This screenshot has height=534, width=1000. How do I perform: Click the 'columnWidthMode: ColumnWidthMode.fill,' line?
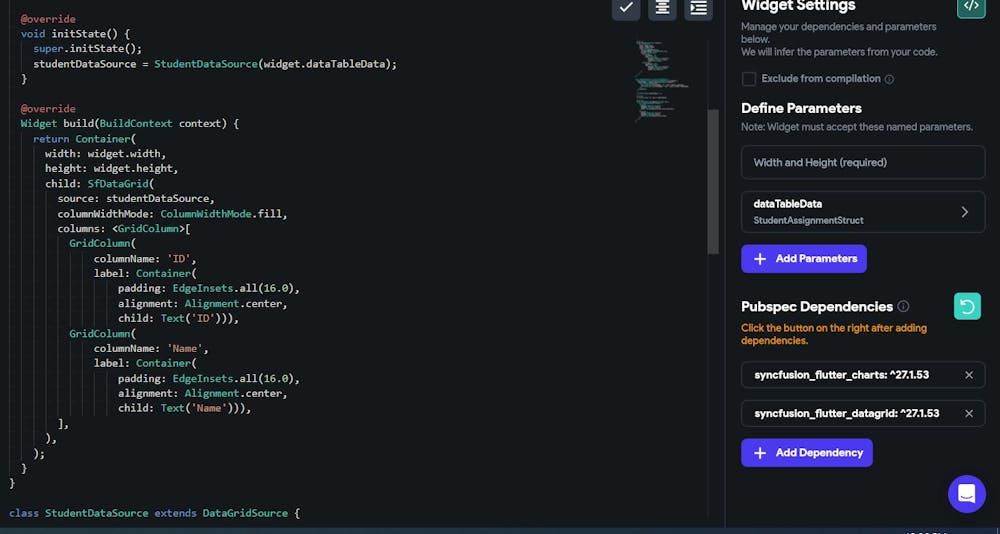click(x=173, y=214)
